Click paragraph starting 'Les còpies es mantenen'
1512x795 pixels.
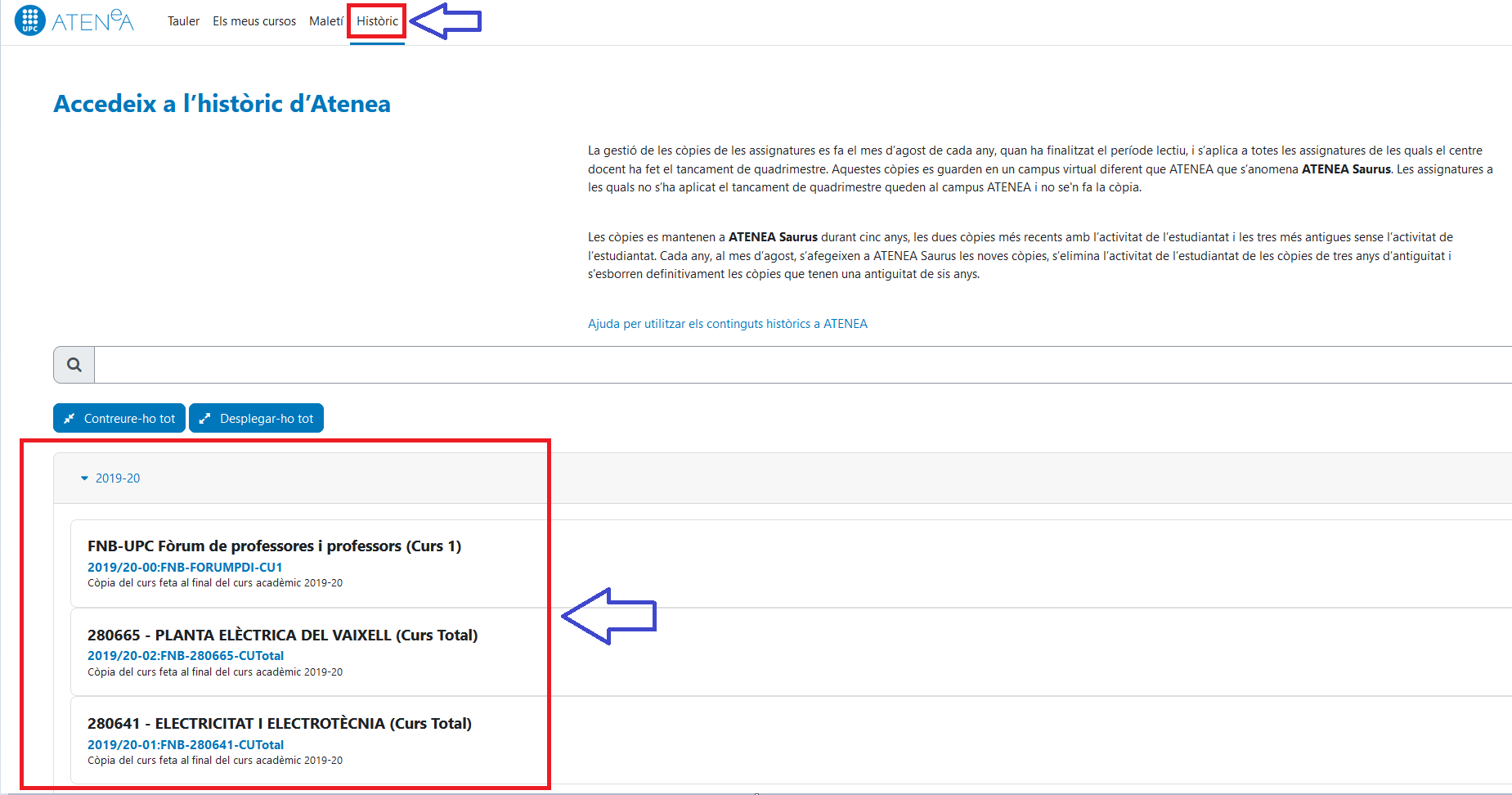click(1021, 255)
